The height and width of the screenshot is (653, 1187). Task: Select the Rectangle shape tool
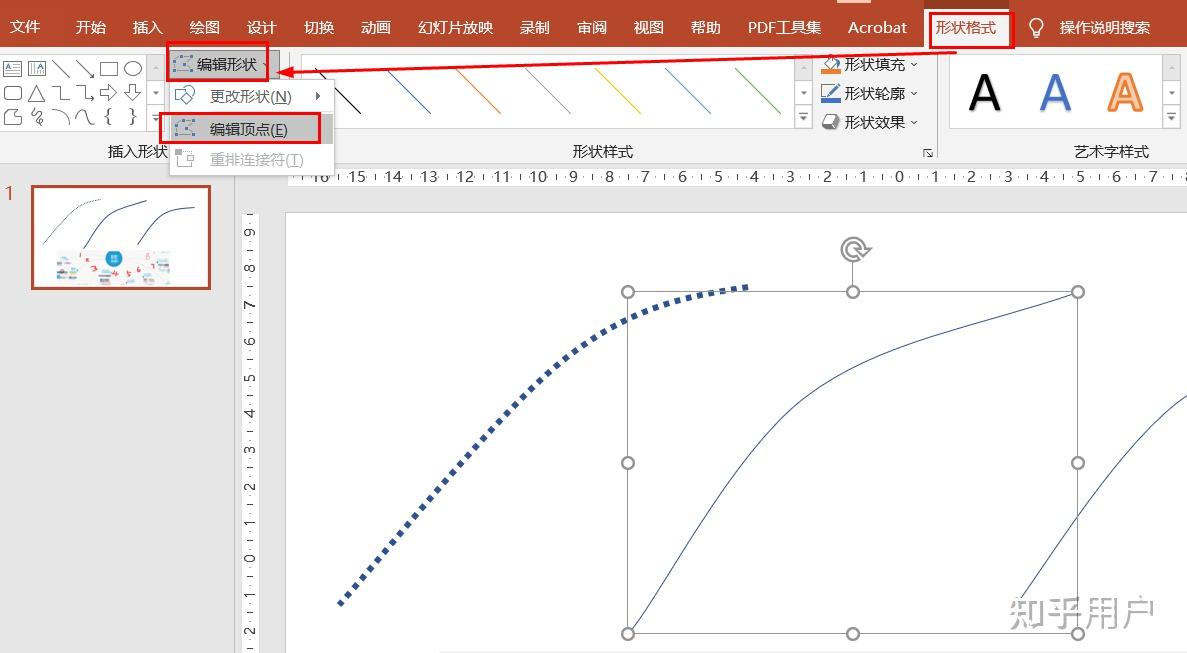tap(109, 69)
